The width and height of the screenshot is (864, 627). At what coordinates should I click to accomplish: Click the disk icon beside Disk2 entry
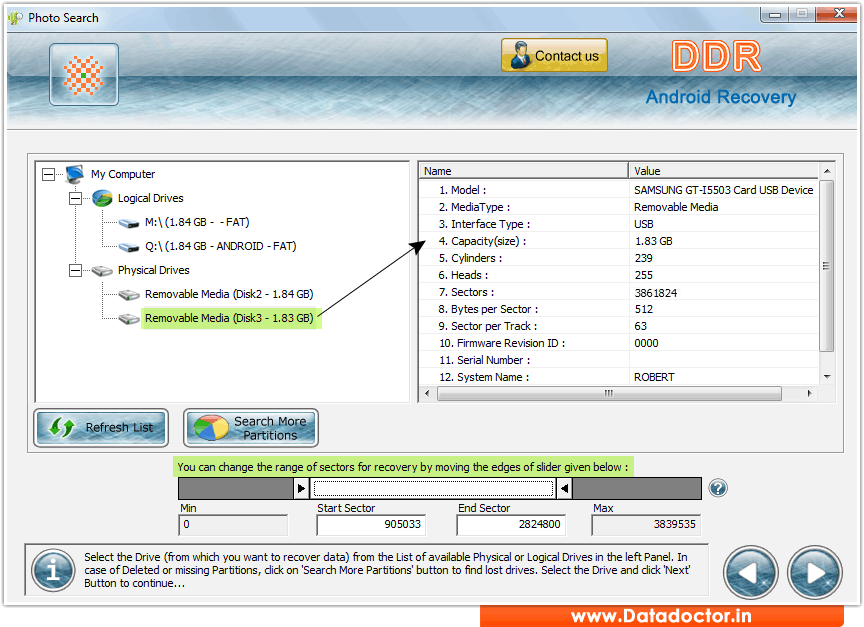tap(129, 294)
